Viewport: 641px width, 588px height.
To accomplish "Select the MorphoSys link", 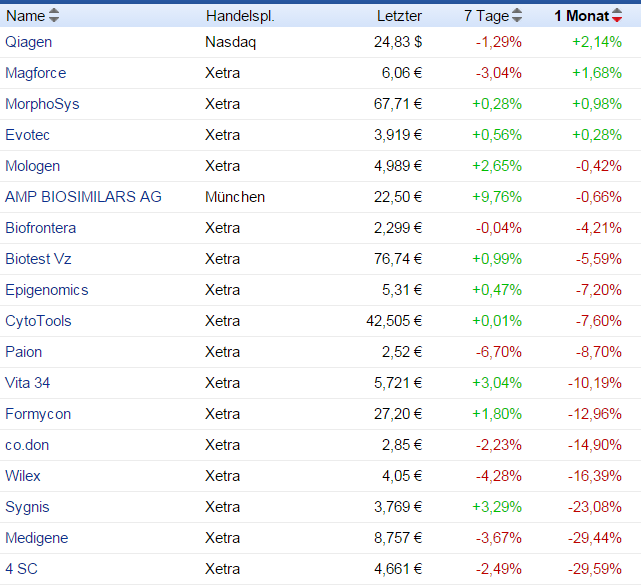I will point(42,104).
